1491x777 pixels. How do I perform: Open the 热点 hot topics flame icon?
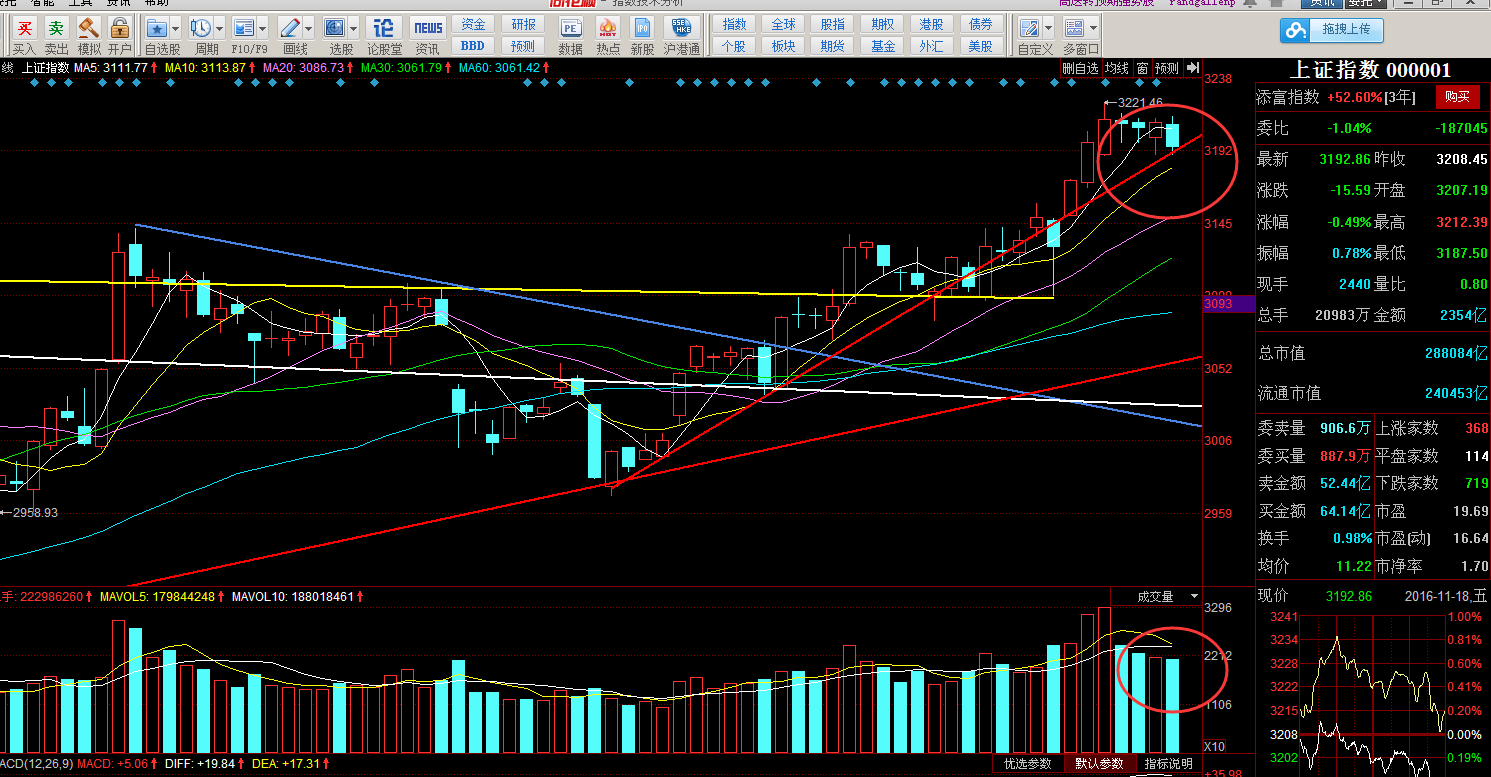(608, 28)
